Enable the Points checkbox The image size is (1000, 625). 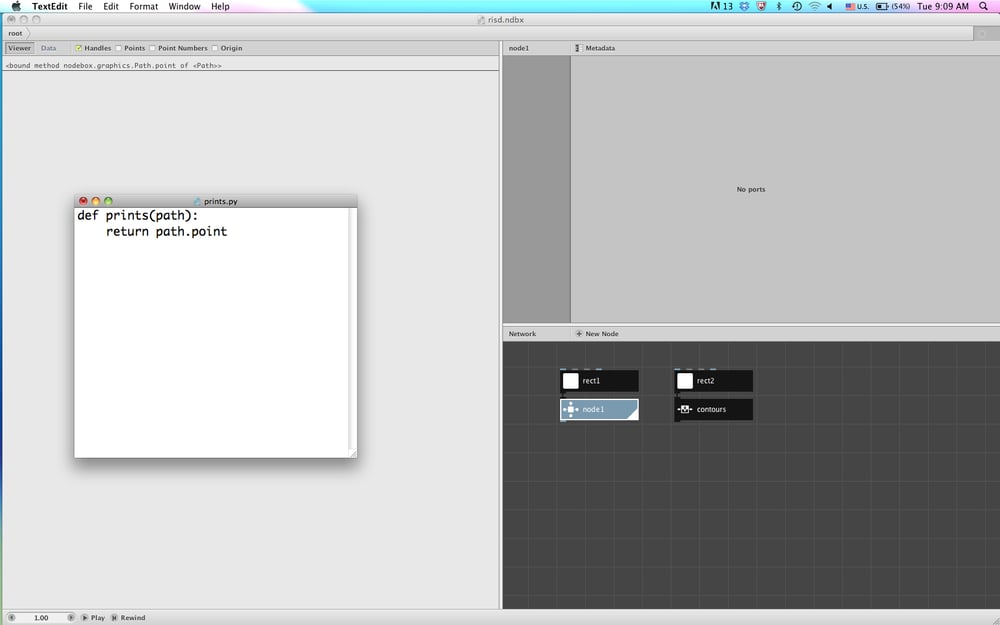click(119, 48)
